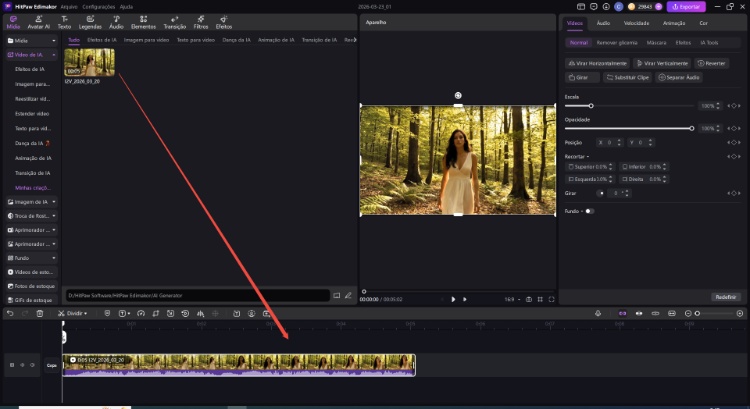Toggle the purple clip link icon
Image resolution: width=750 pixels, height=409 pixels.
click(622, 313)
